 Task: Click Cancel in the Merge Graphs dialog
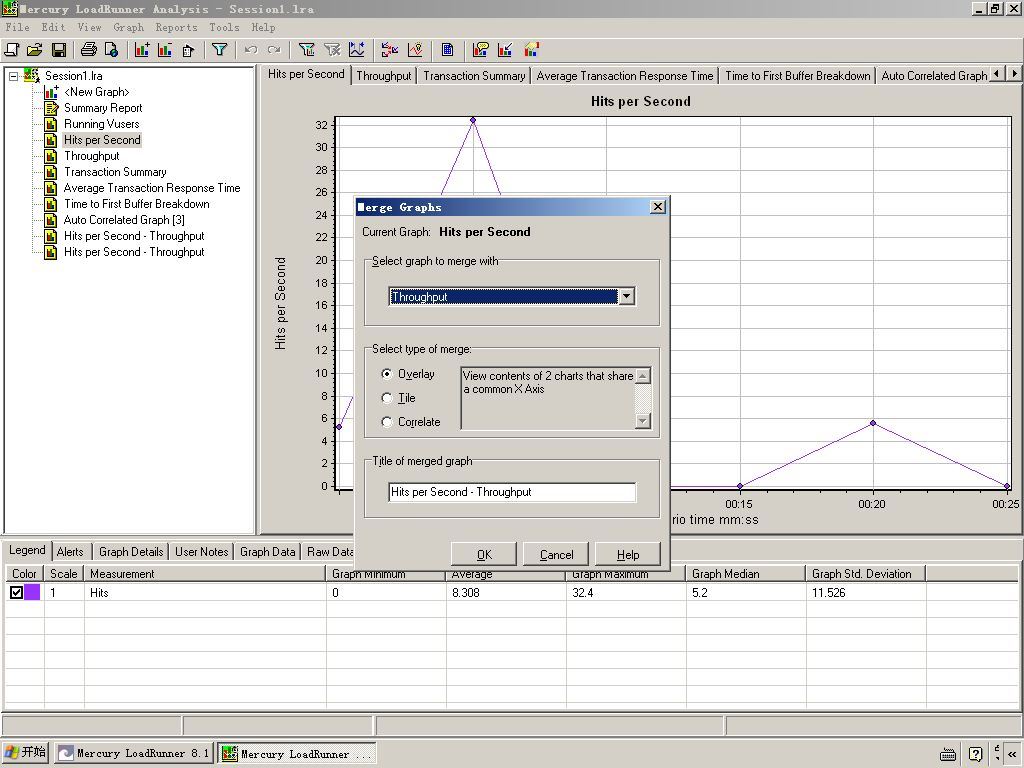coord(556,554)
